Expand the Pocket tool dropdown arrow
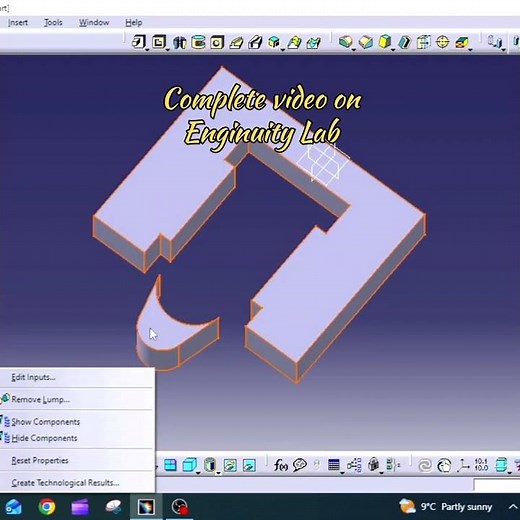 (168, 50)
